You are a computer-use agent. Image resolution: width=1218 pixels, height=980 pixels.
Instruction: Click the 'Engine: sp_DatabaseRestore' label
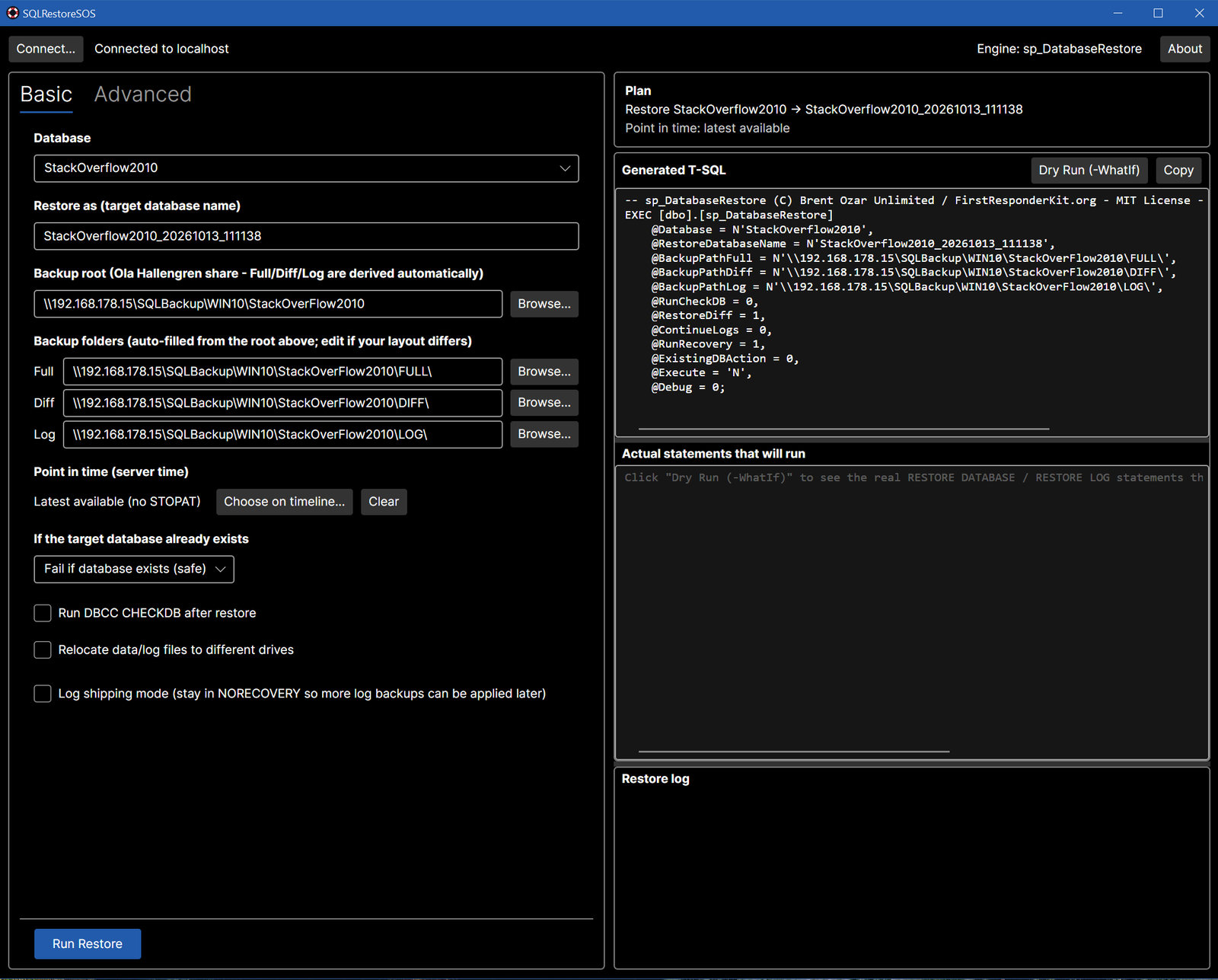tap(1059, 49)
